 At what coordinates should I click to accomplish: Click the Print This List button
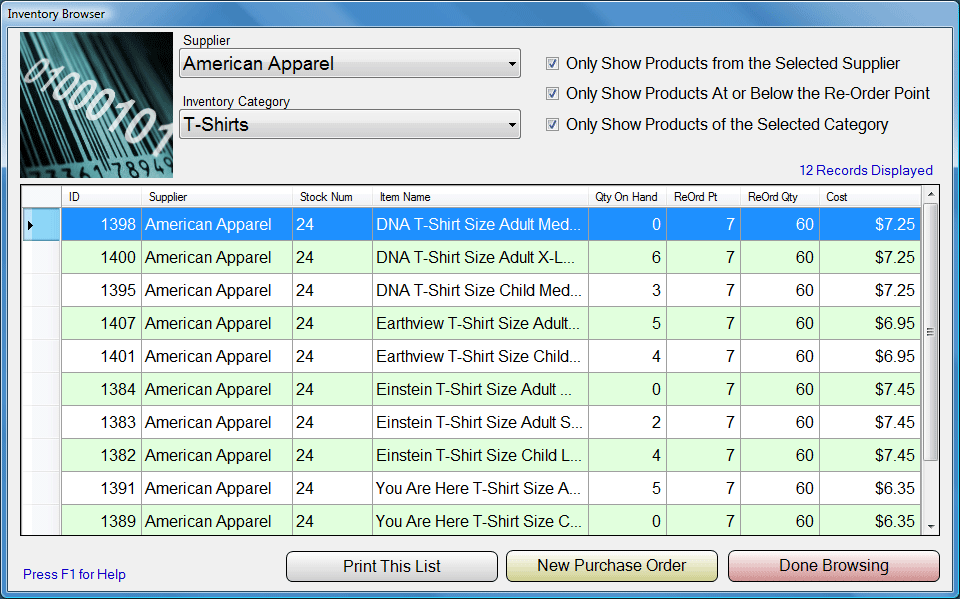391,566
